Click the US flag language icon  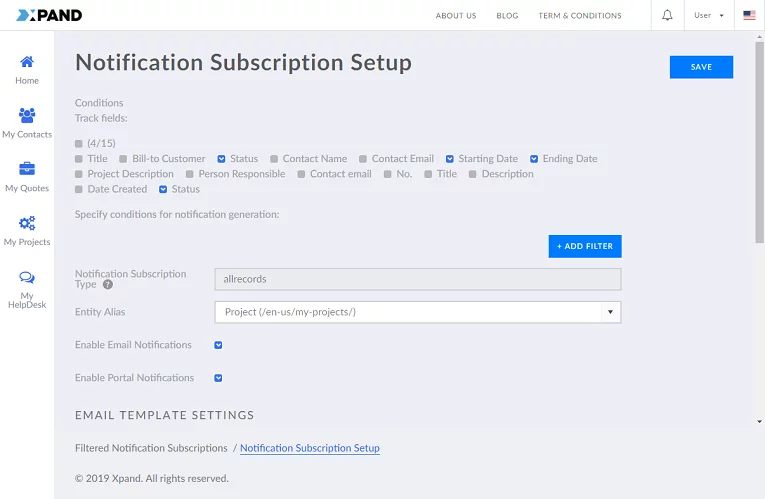pos(749,15)
